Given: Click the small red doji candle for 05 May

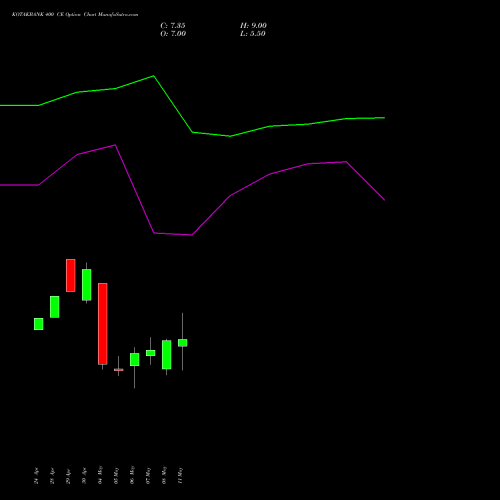Looking at the screenshot, I should [x=119, y=370].
